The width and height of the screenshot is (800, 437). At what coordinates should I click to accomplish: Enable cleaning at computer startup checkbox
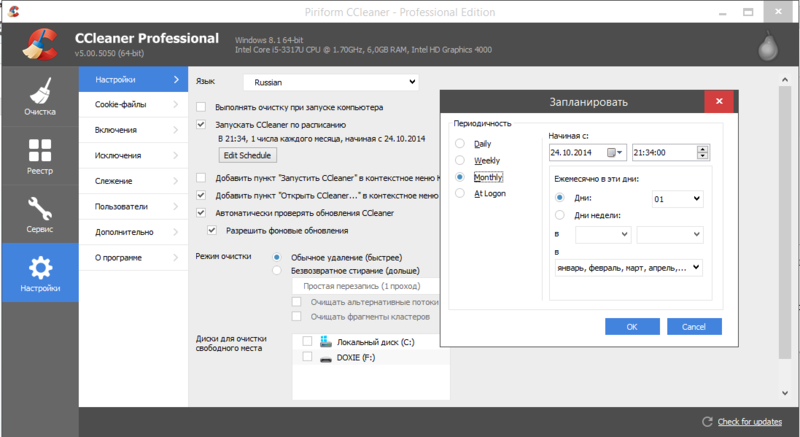pos(201,107)
